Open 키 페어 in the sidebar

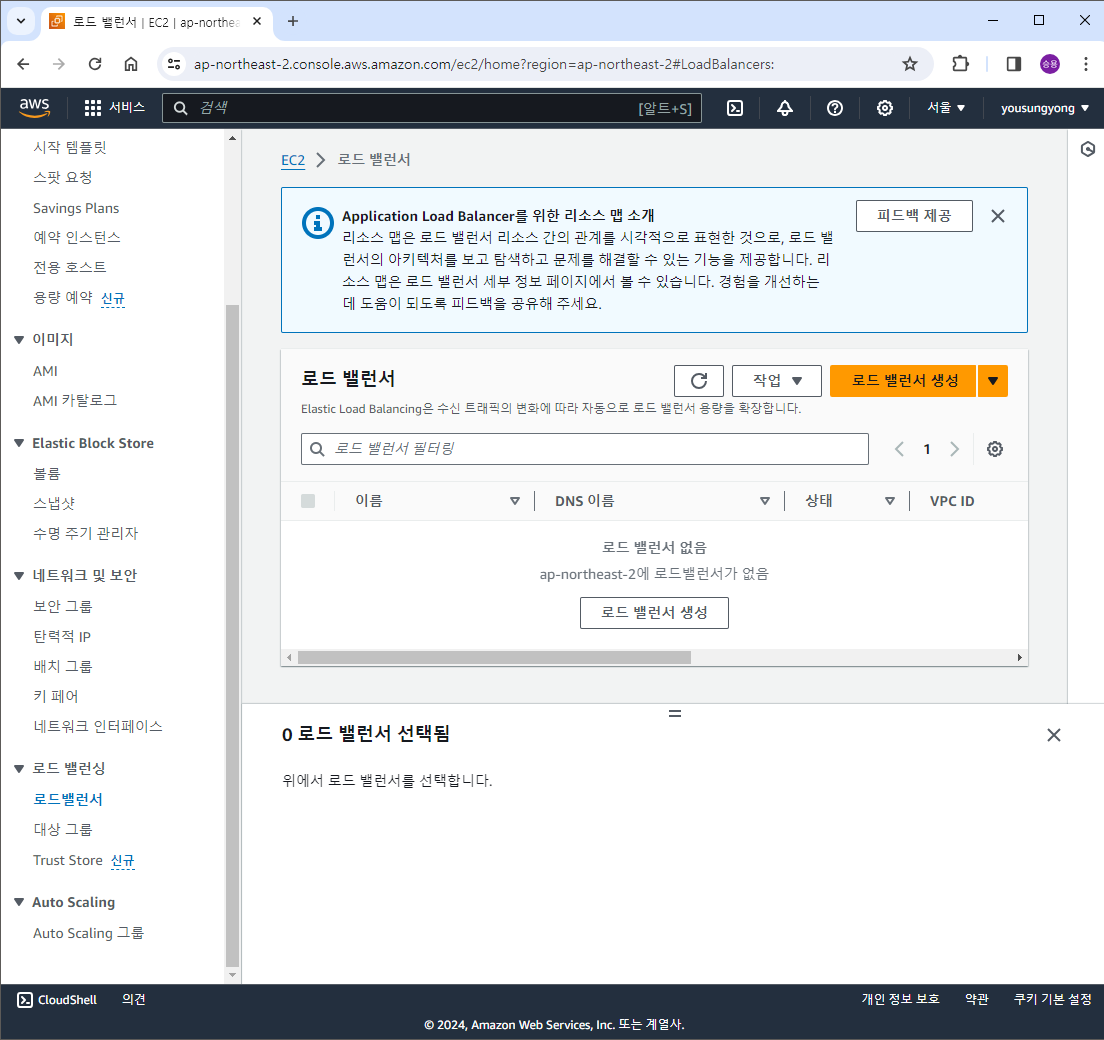point(56,696)
